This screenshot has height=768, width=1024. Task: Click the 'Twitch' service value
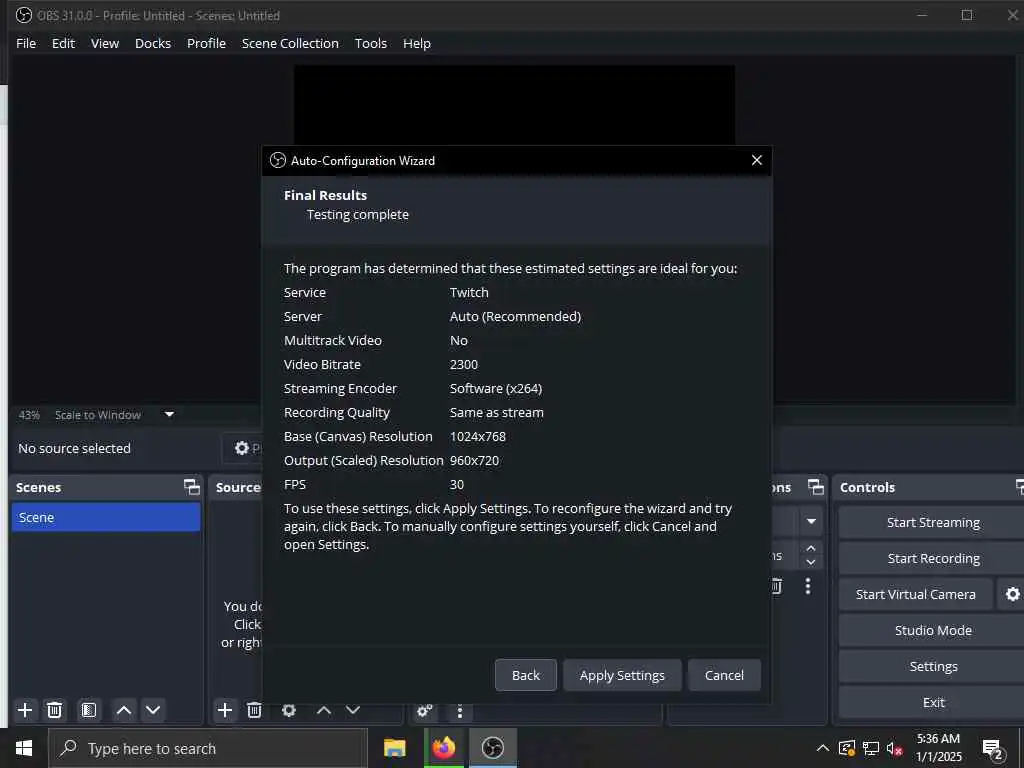click(x=469, y=293)
